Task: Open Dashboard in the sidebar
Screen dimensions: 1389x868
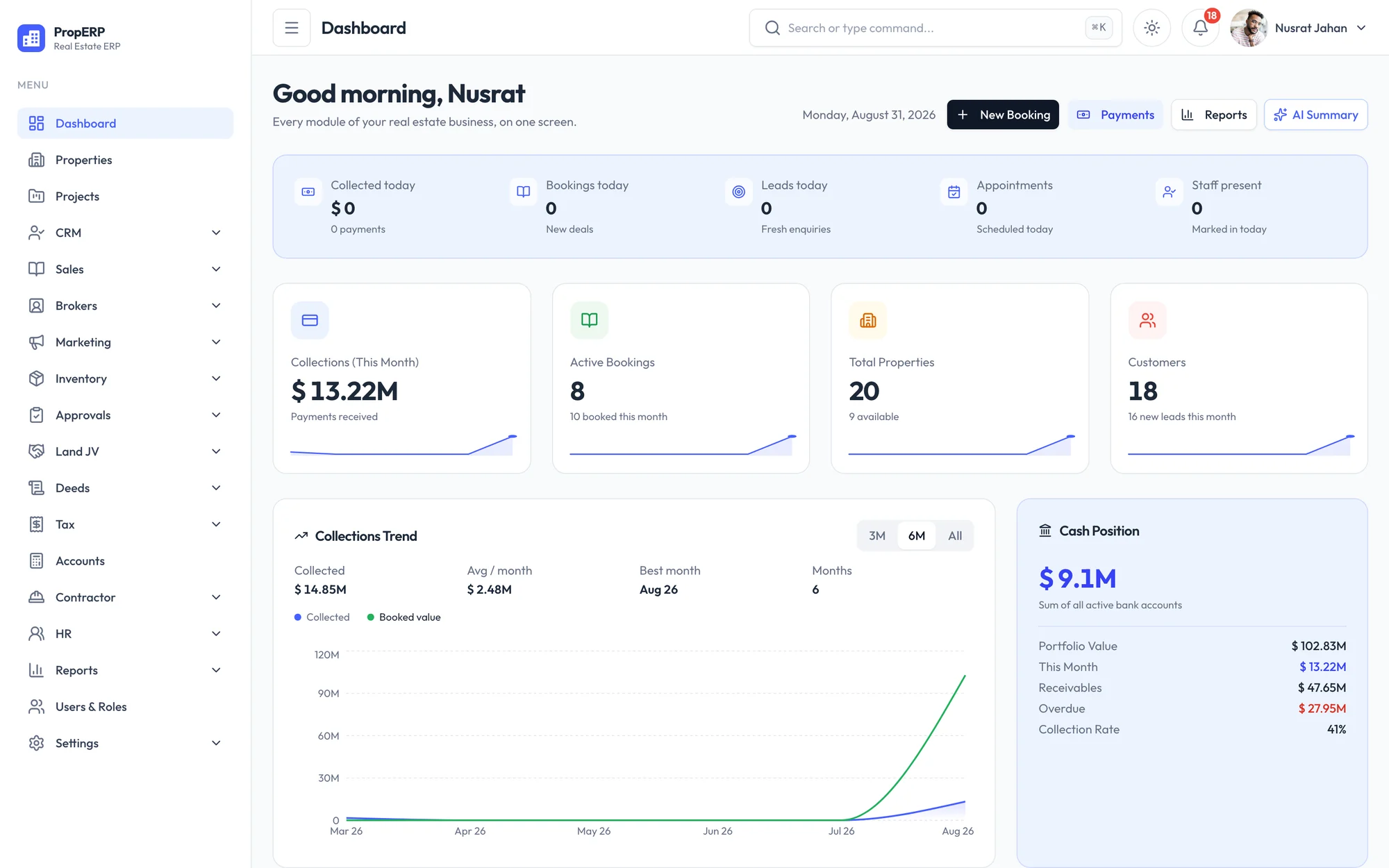Action: 126,124
